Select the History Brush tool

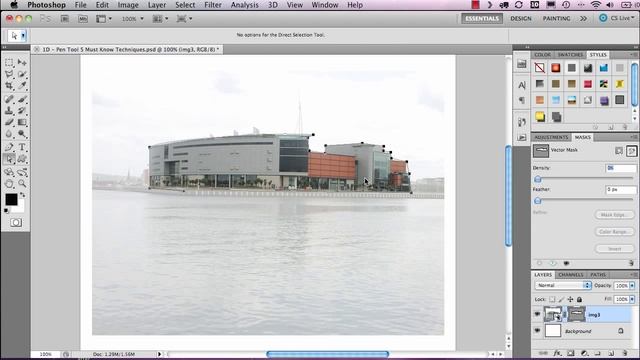click(x=22, y=111)
